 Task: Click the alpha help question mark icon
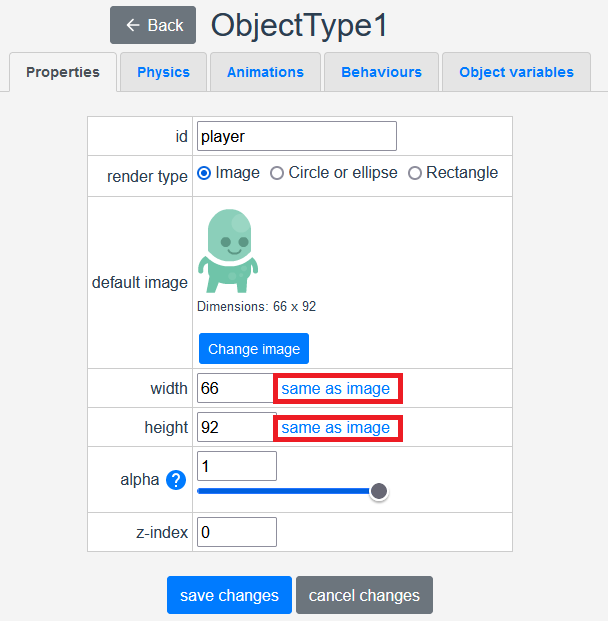176,480
